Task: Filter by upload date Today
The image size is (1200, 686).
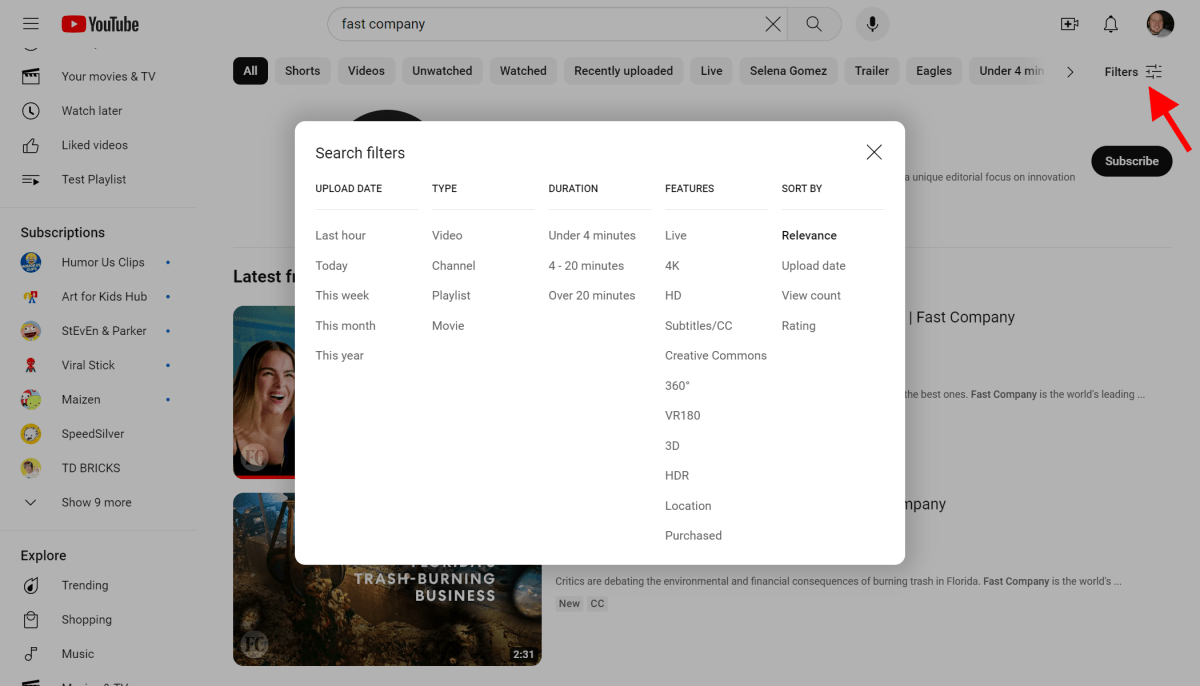Action: tap(332, 266)
